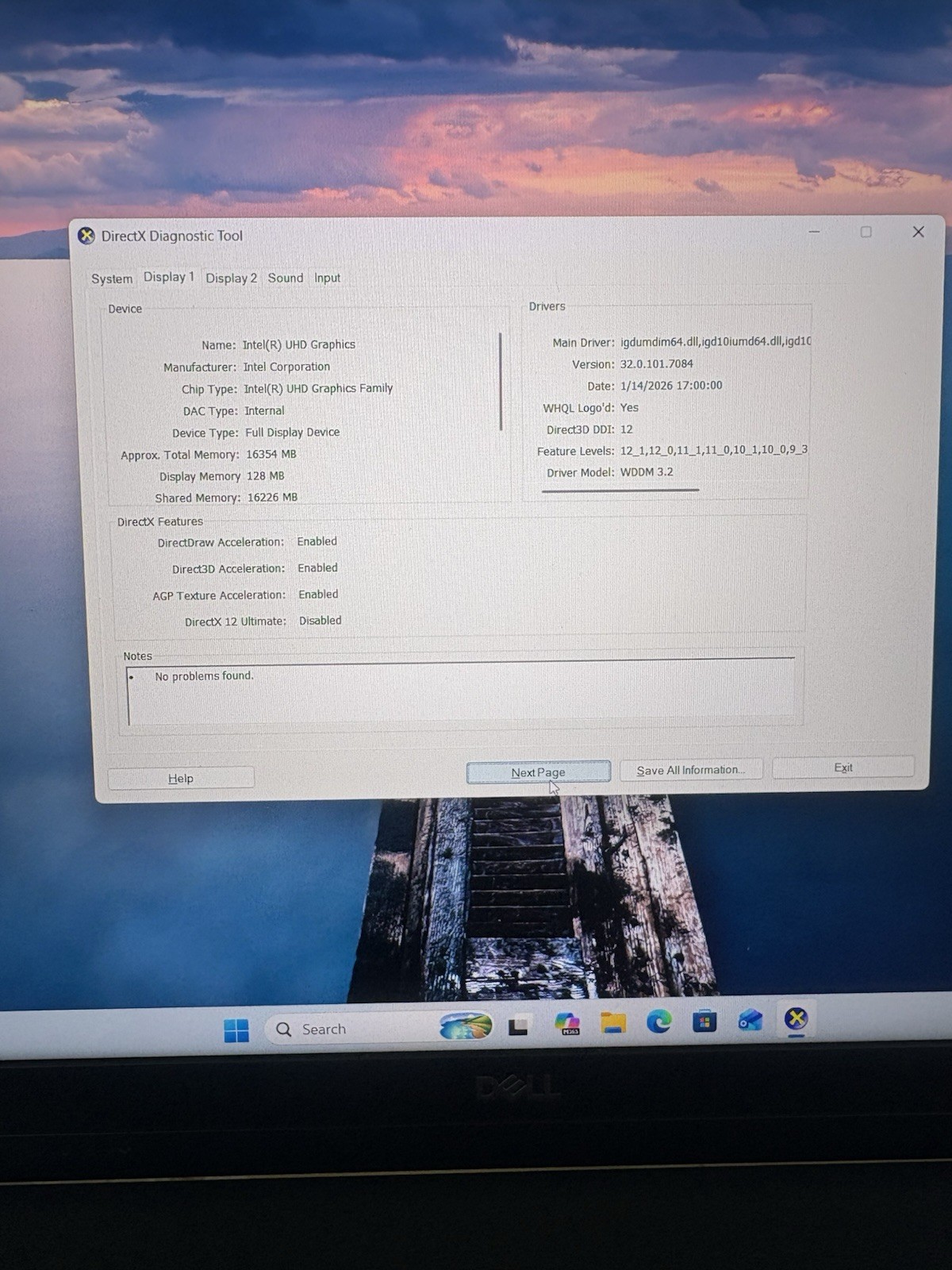Switch to the Display 2 tab
The width and height of the screenshot is (952, 1270).
click(x=231, y=278)
